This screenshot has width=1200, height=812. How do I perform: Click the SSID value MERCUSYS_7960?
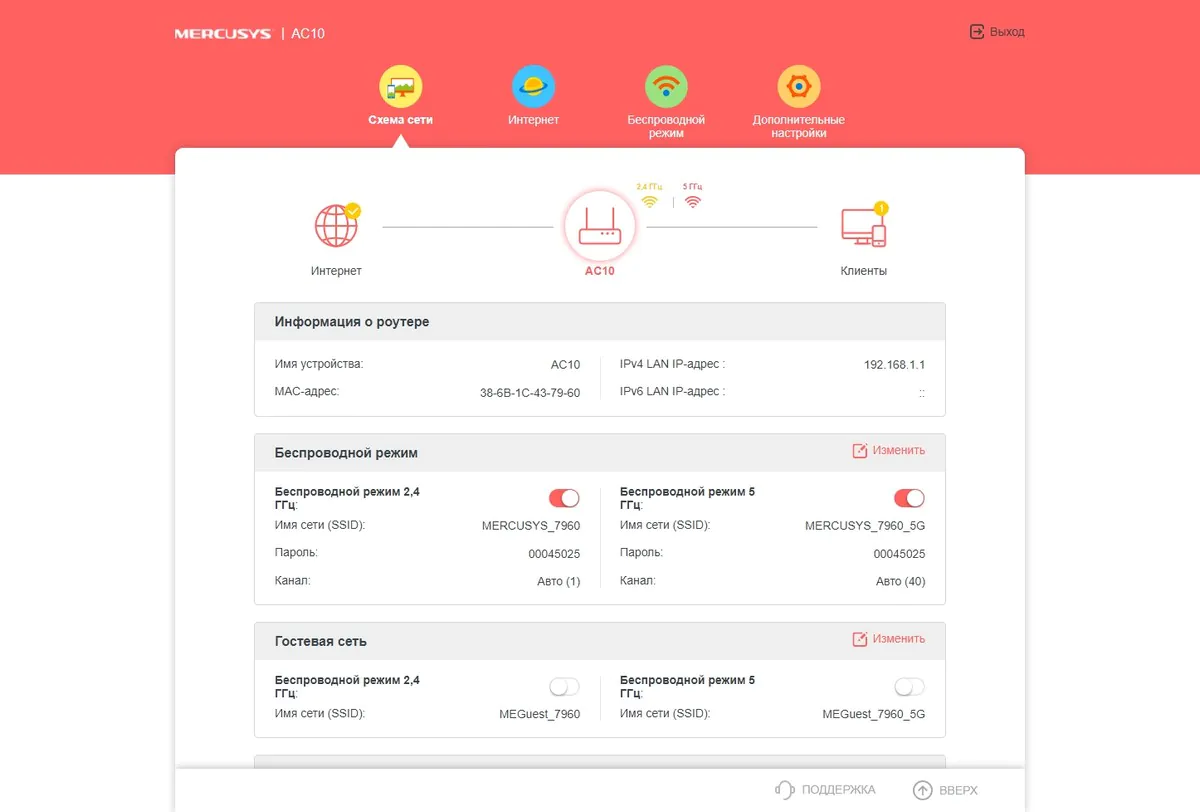coord(531,526)
